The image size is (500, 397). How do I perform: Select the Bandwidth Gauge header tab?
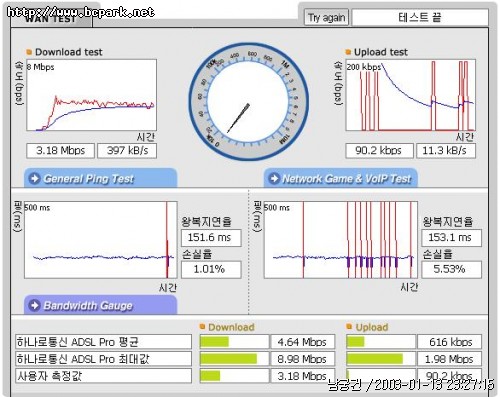click(x=100, y=305)
